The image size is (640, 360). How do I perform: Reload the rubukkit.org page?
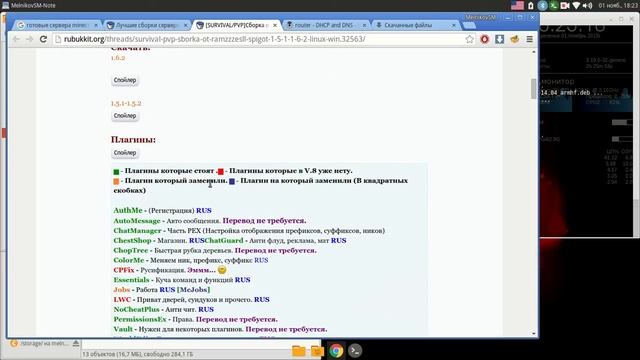point(43,39)
